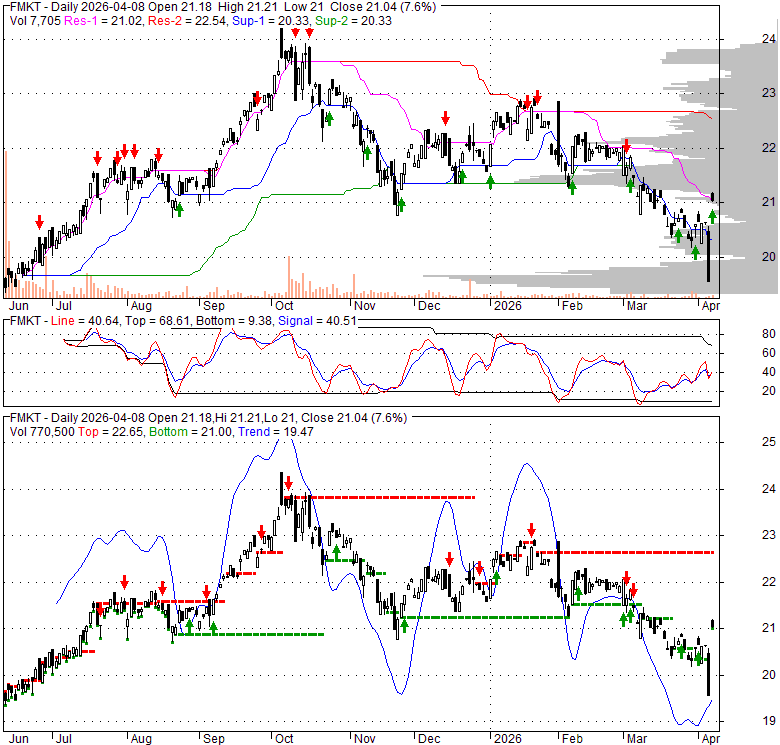Click the green up arrow in early February, bottom chart
Image resolution: width=780 pixels, height=745 pixels.
578,597
